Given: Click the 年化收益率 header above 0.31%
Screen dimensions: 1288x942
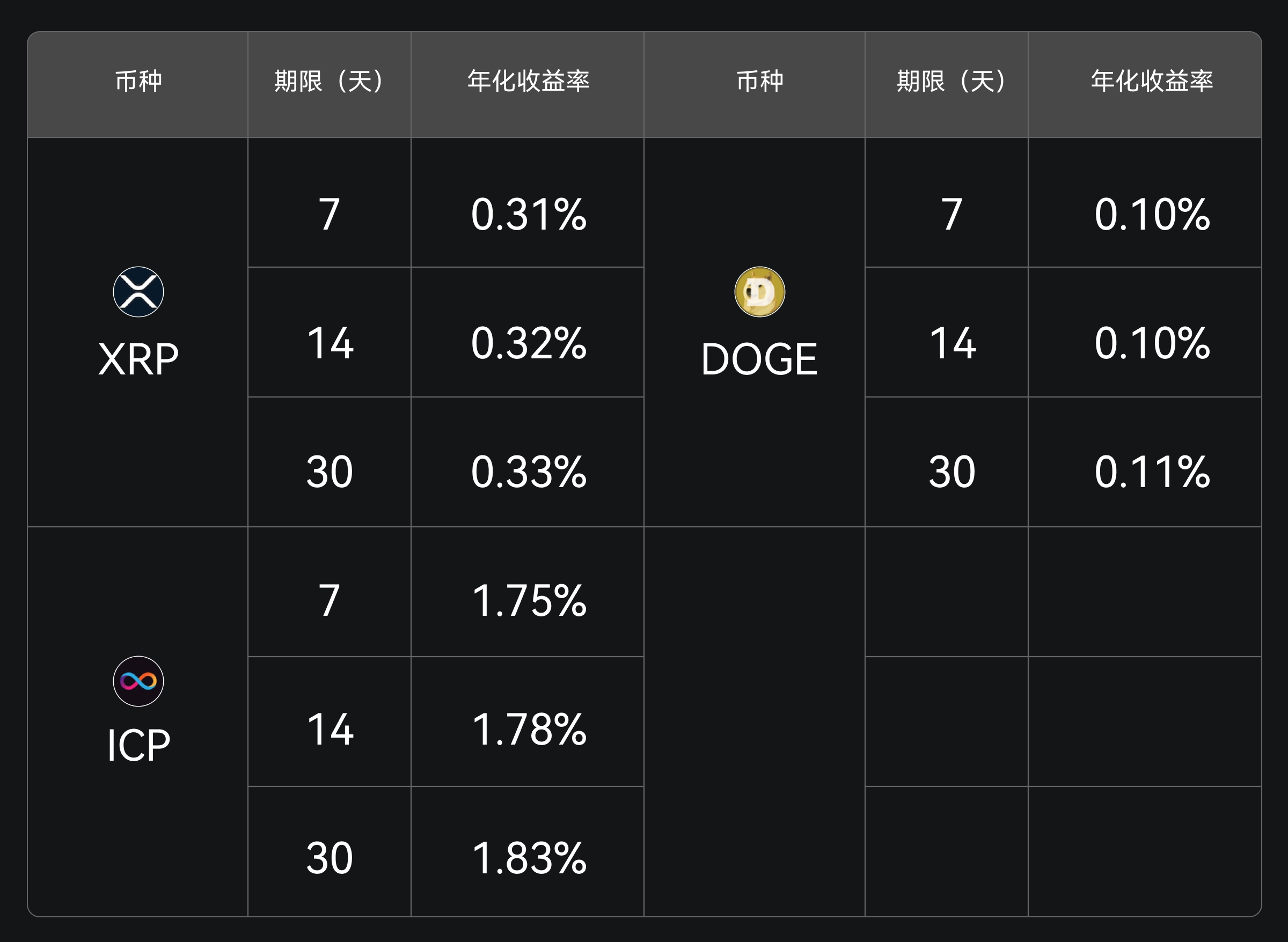Looking at the screenshot, I should 528,81.
